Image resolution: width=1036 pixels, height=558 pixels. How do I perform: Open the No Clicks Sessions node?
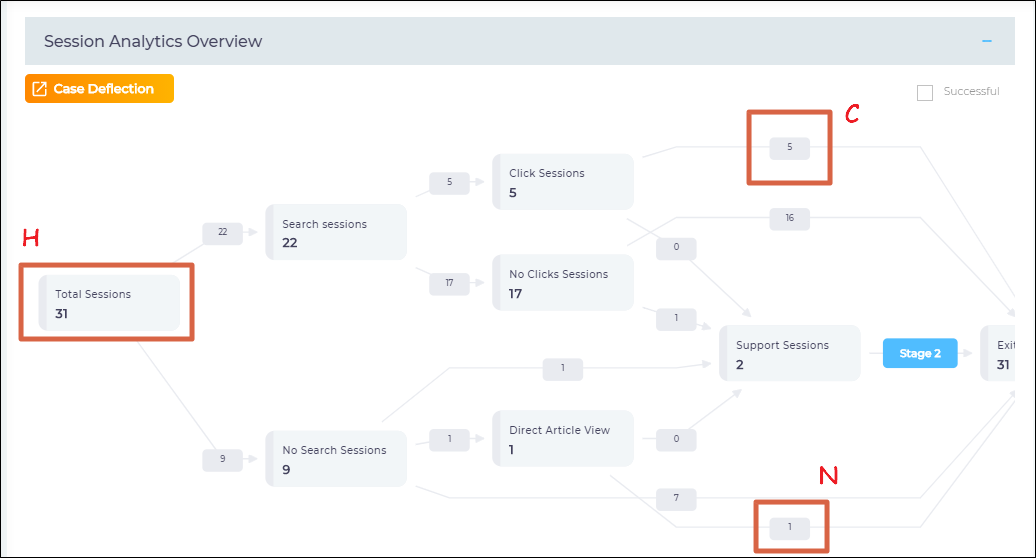pyautogui.click(x=563, y=283)
